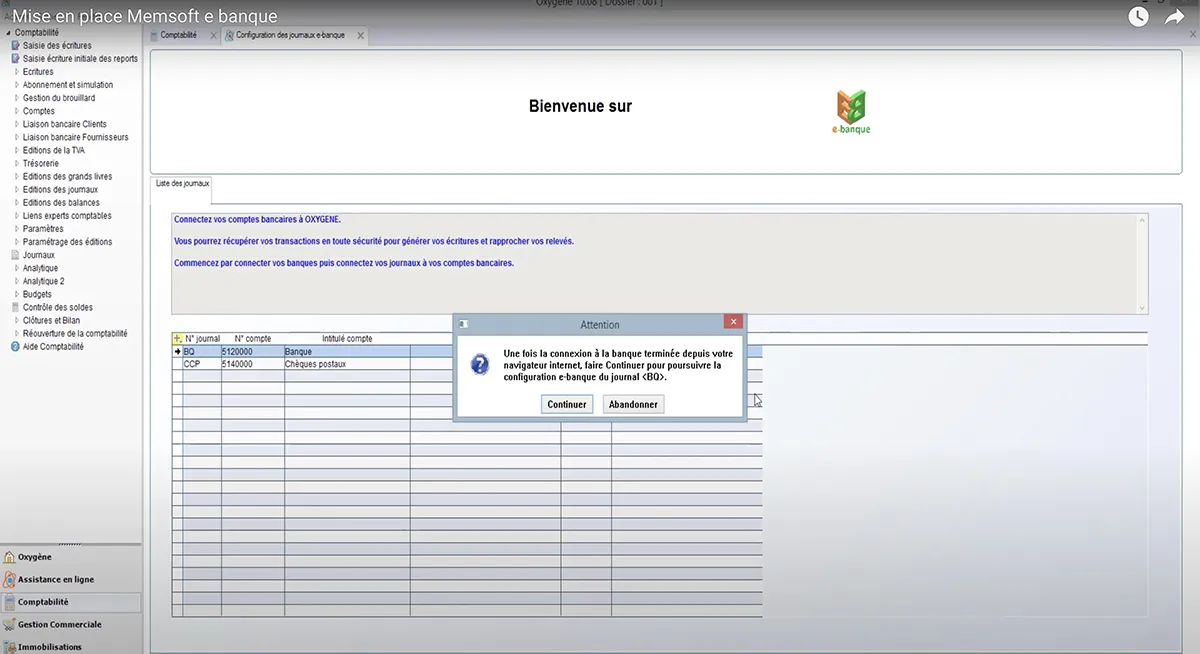Close the Attention dialog with red X

click(734, 322)
